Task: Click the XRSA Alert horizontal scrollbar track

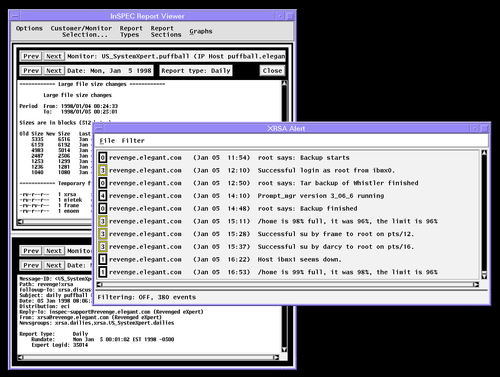Action: (288, 284)
